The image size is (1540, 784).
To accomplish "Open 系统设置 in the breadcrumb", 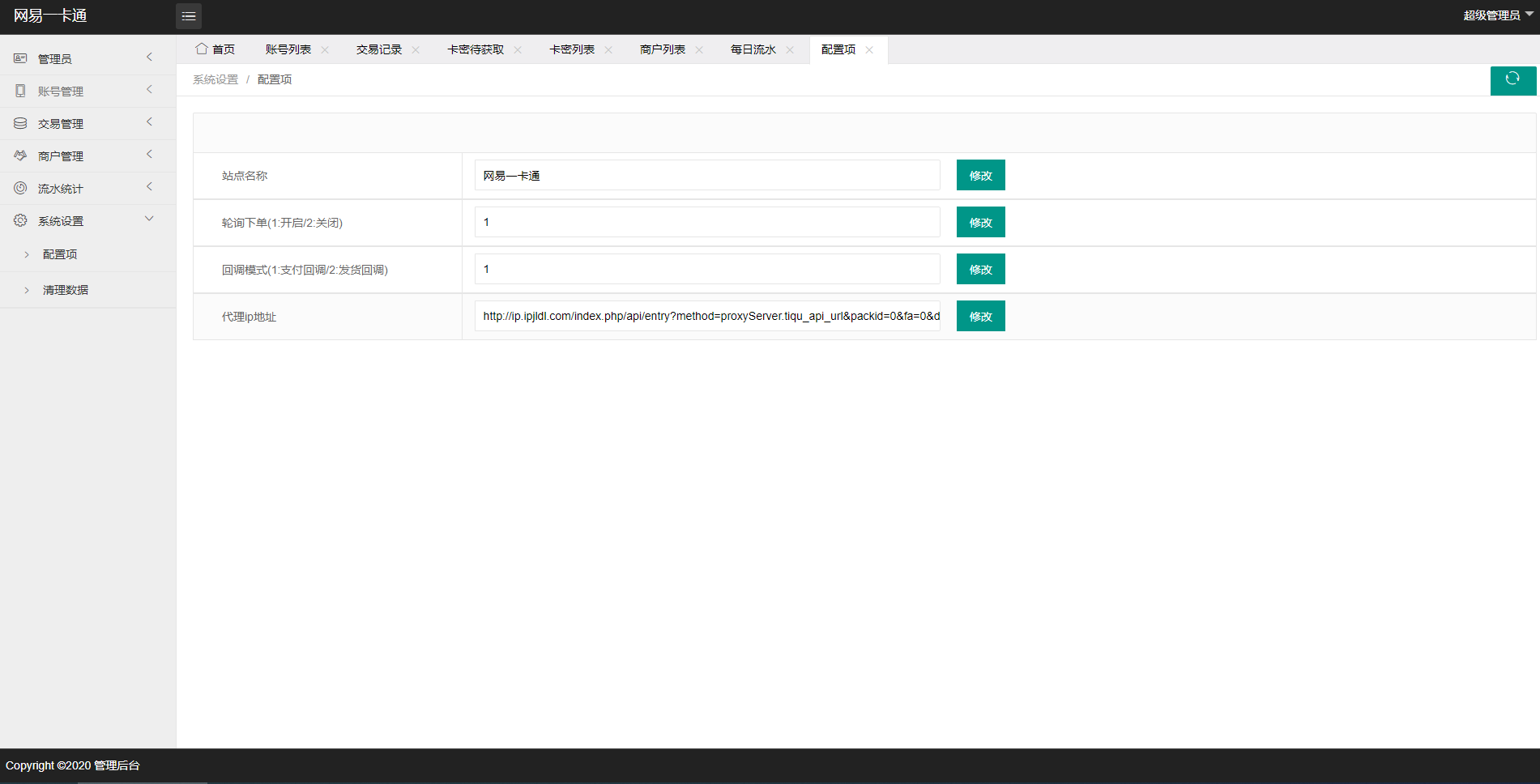I will pyautogui.click(x=215, y=79).
